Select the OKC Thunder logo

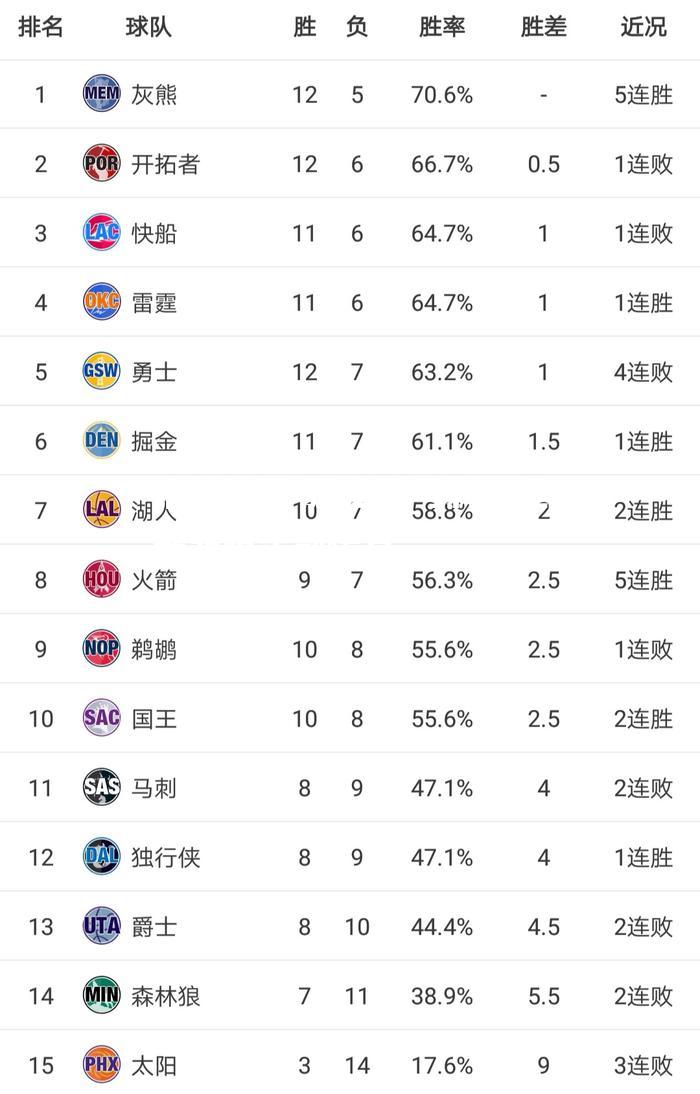[102, 301]
